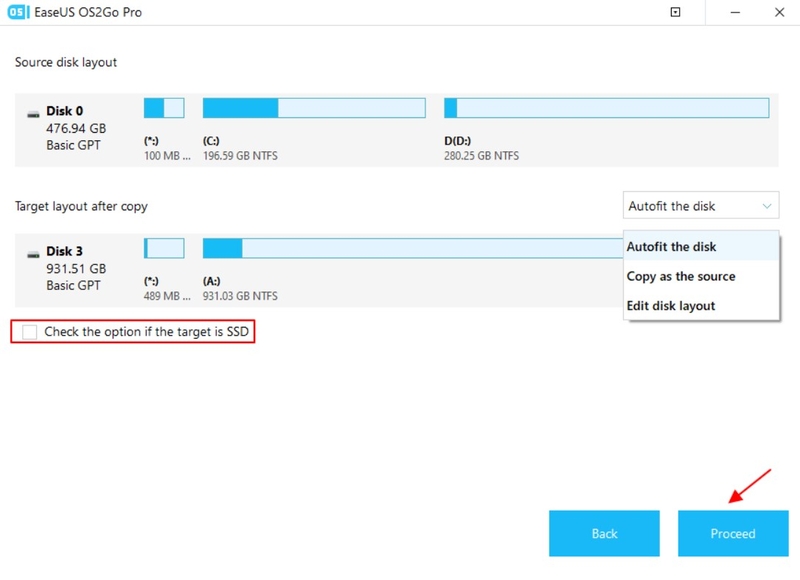Click the title bar dropdown menu icon
The height and width of the screenshot is (580, 800).
675,12
